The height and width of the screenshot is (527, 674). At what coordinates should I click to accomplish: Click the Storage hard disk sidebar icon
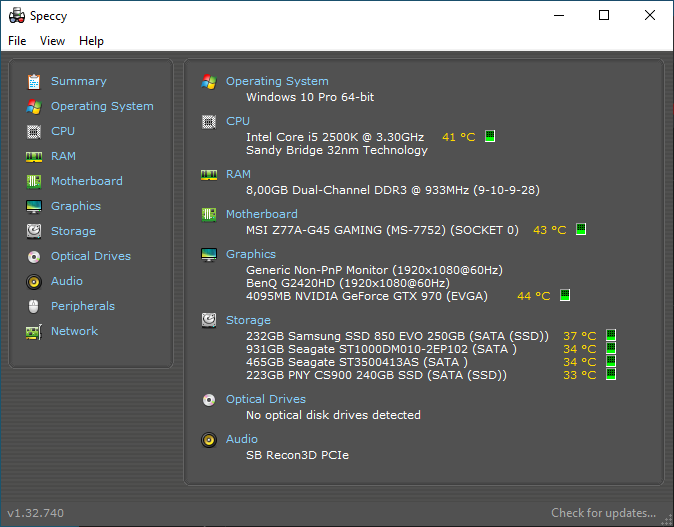pyautogui.click(x=34, y=231)
